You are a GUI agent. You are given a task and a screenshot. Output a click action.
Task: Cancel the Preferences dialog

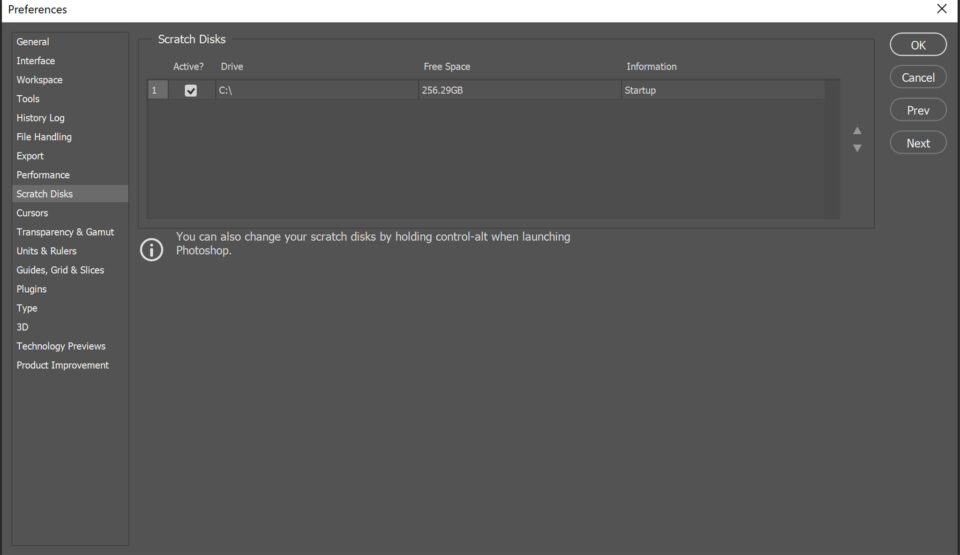(x=917, y=77)
